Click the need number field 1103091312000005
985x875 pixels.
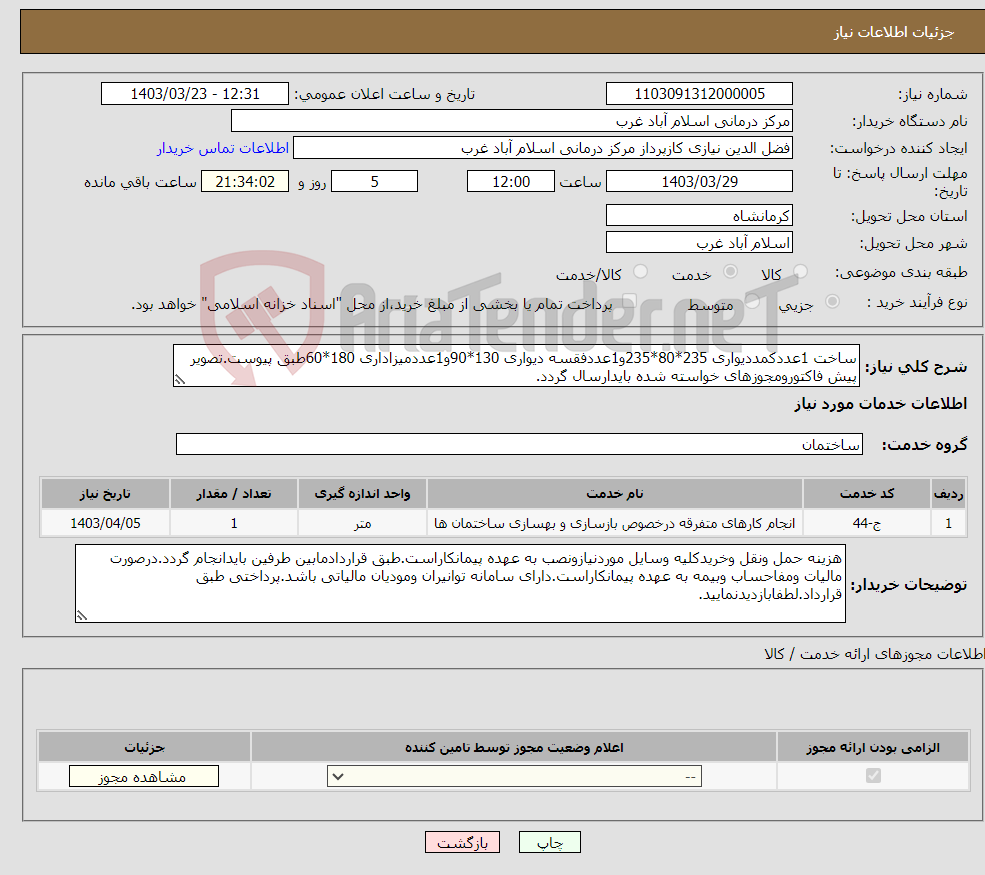699,94
